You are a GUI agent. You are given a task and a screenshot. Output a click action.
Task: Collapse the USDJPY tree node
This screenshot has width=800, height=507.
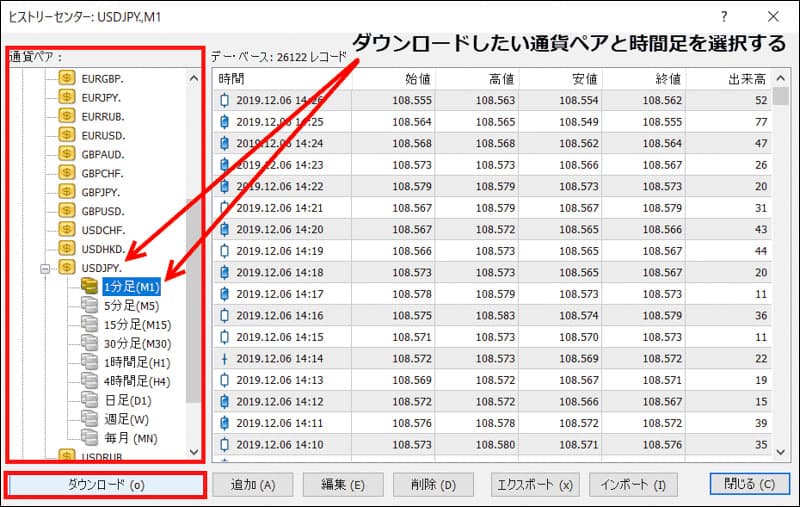tap(44, 268)
